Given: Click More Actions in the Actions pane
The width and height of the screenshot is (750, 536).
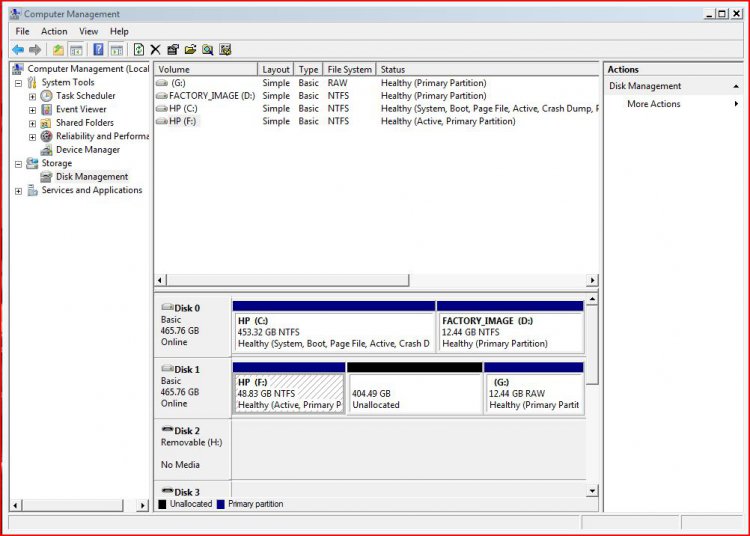Looking at the screenshot, I should click(x=653, y=104).
